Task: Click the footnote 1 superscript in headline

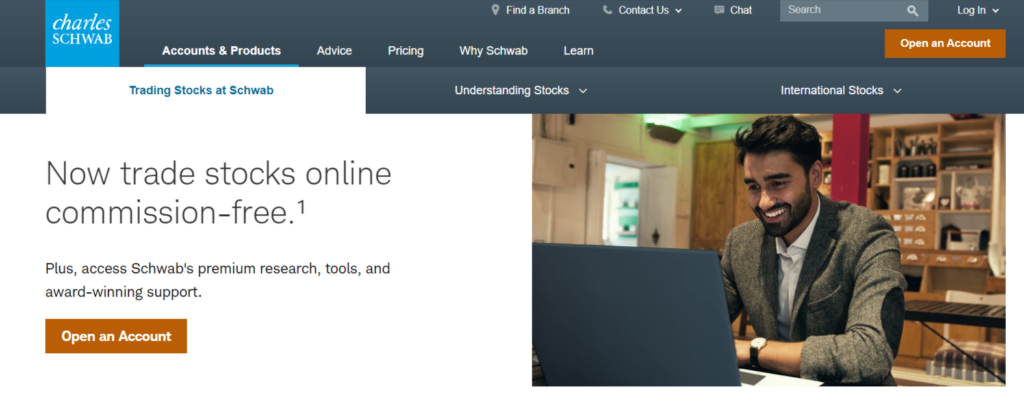Action: point(302,207)
